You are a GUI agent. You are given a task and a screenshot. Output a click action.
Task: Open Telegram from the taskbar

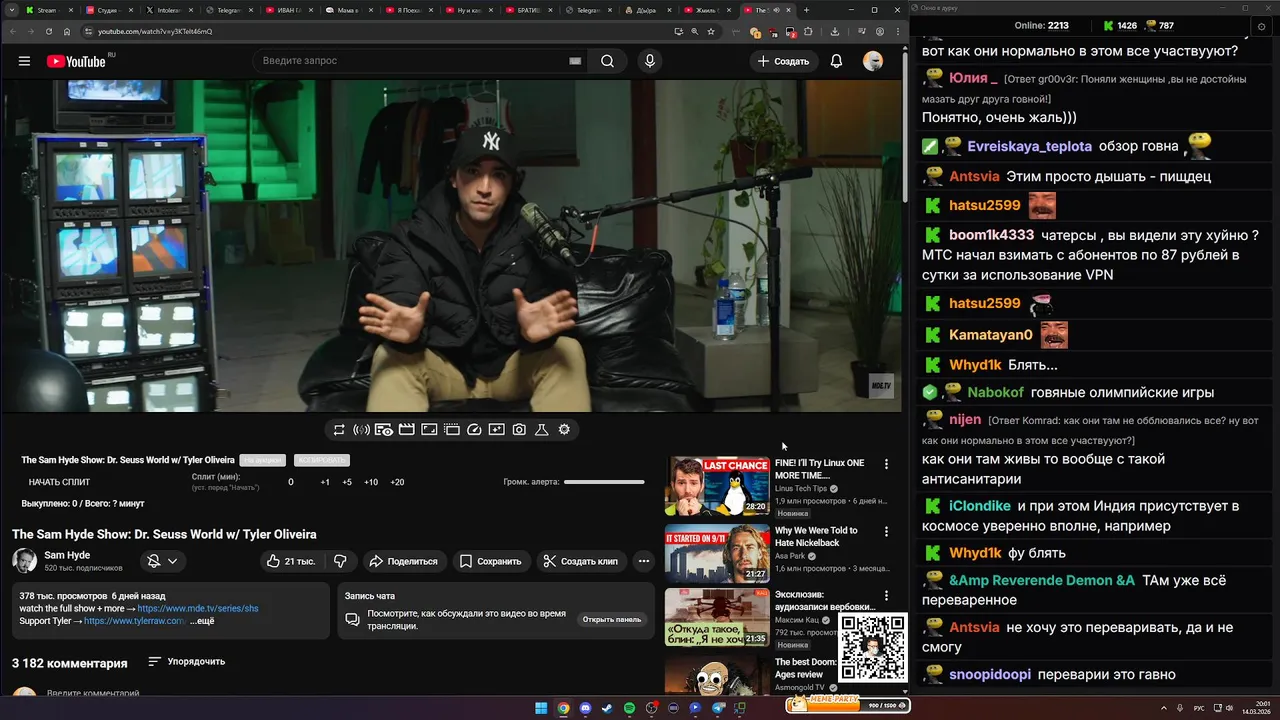[x=718, y=708]
